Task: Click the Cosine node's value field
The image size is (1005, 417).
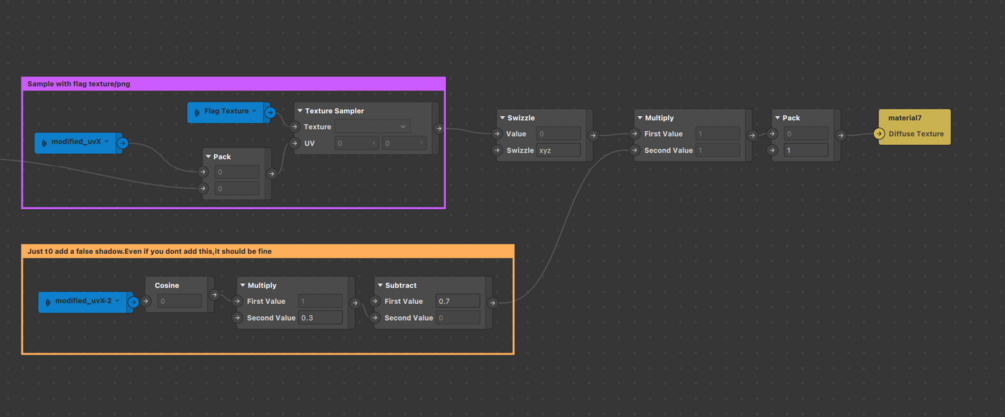Action: pyautogui.click(x=179, y=301)
